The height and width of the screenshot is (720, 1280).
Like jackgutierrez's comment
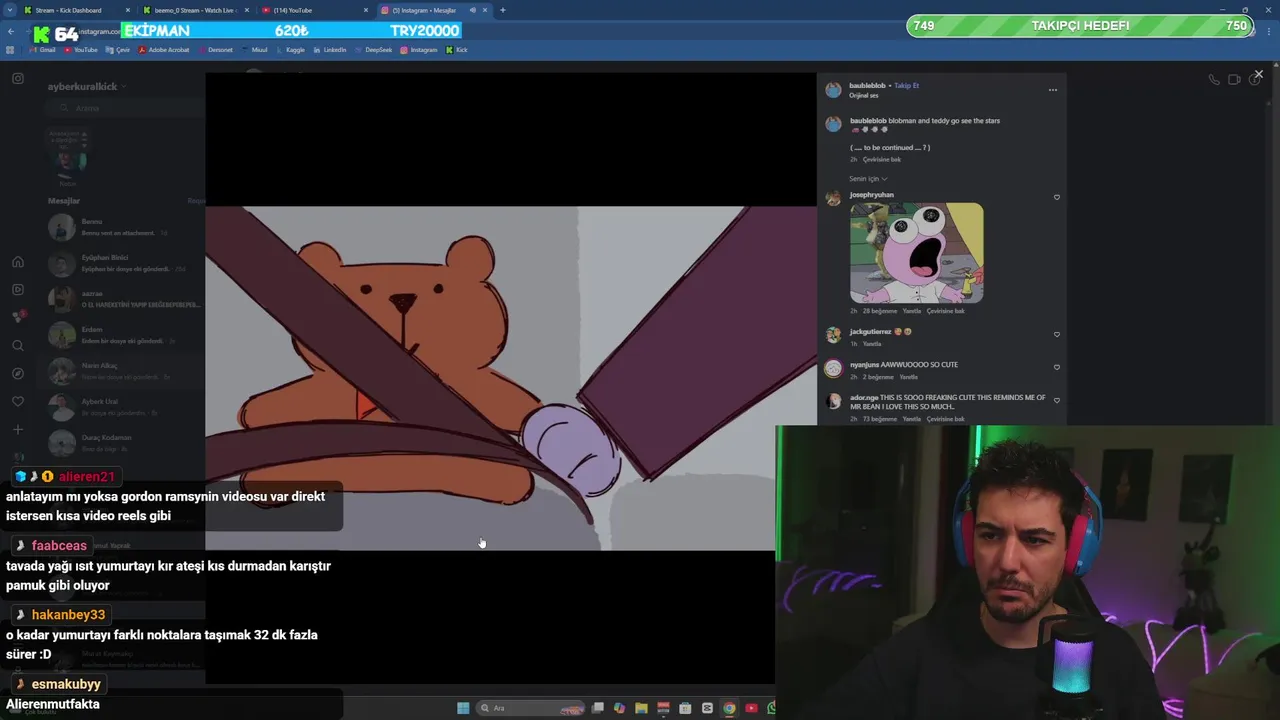coord(1057,334)
